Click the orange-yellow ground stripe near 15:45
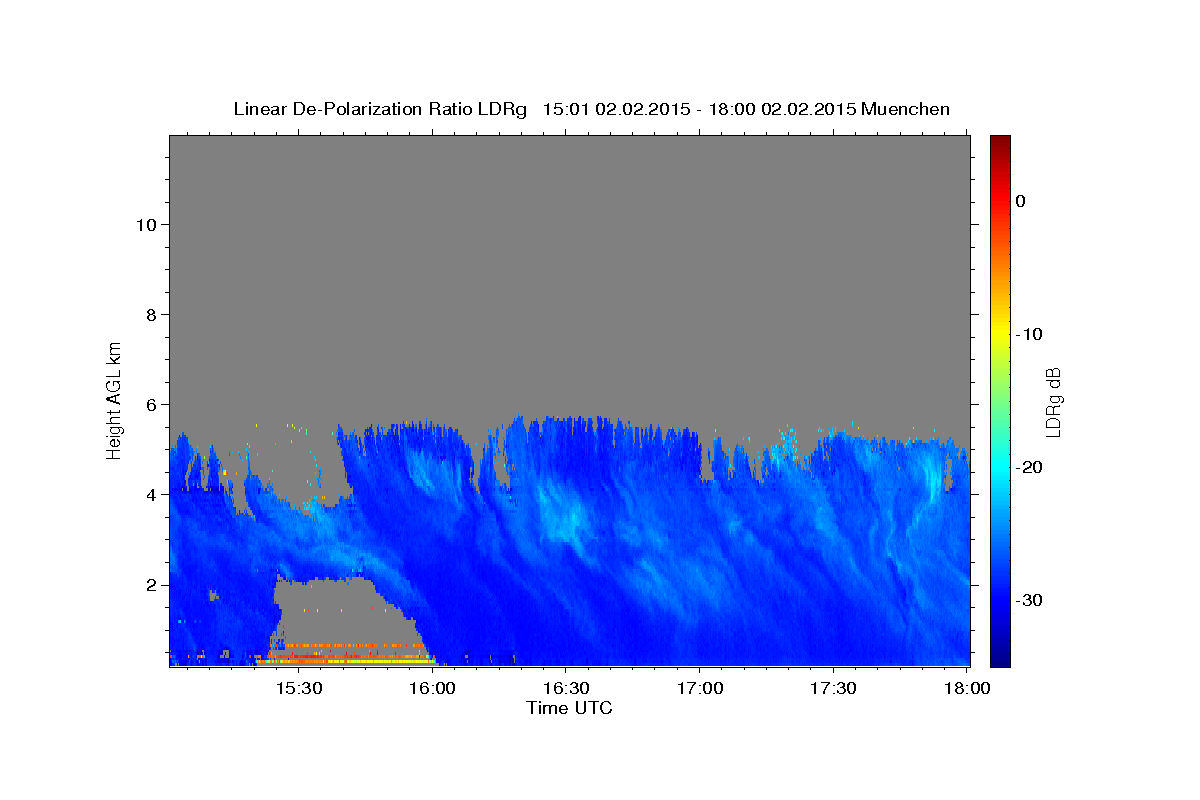The width and height of the screenshot is (1200, 800). point(346,661)
